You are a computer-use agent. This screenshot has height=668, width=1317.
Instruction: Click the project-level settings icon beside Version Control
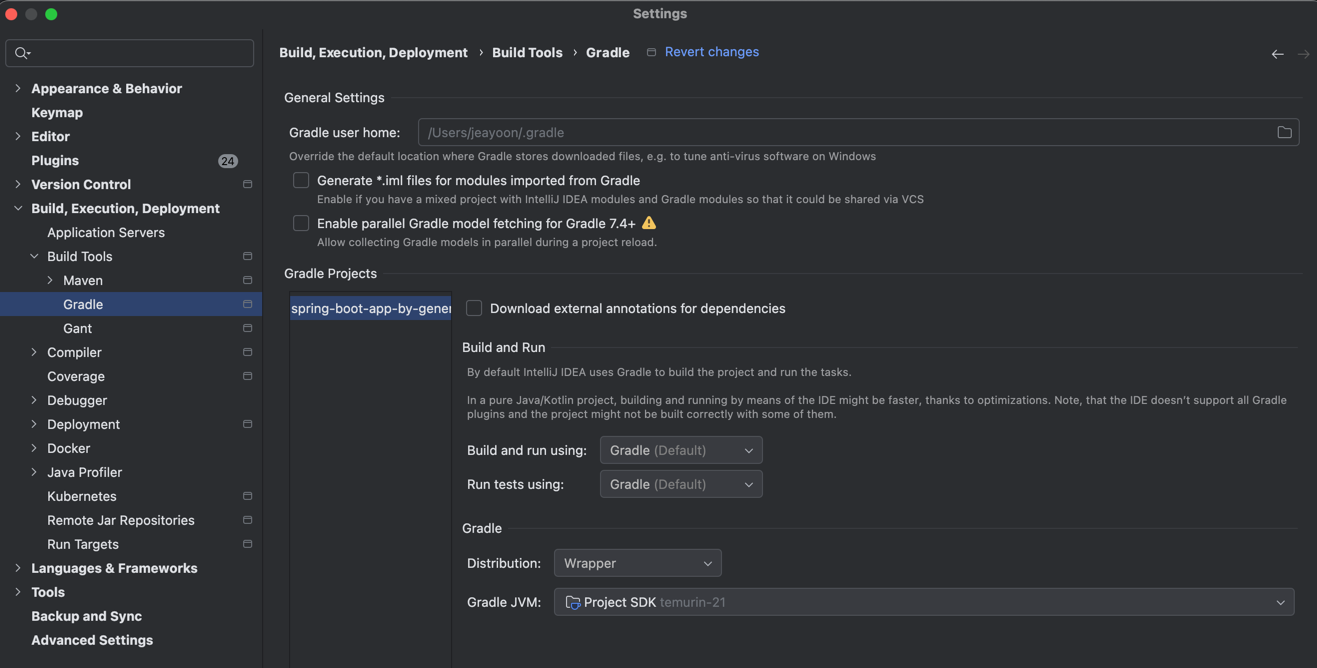click(x=247, y=185)
